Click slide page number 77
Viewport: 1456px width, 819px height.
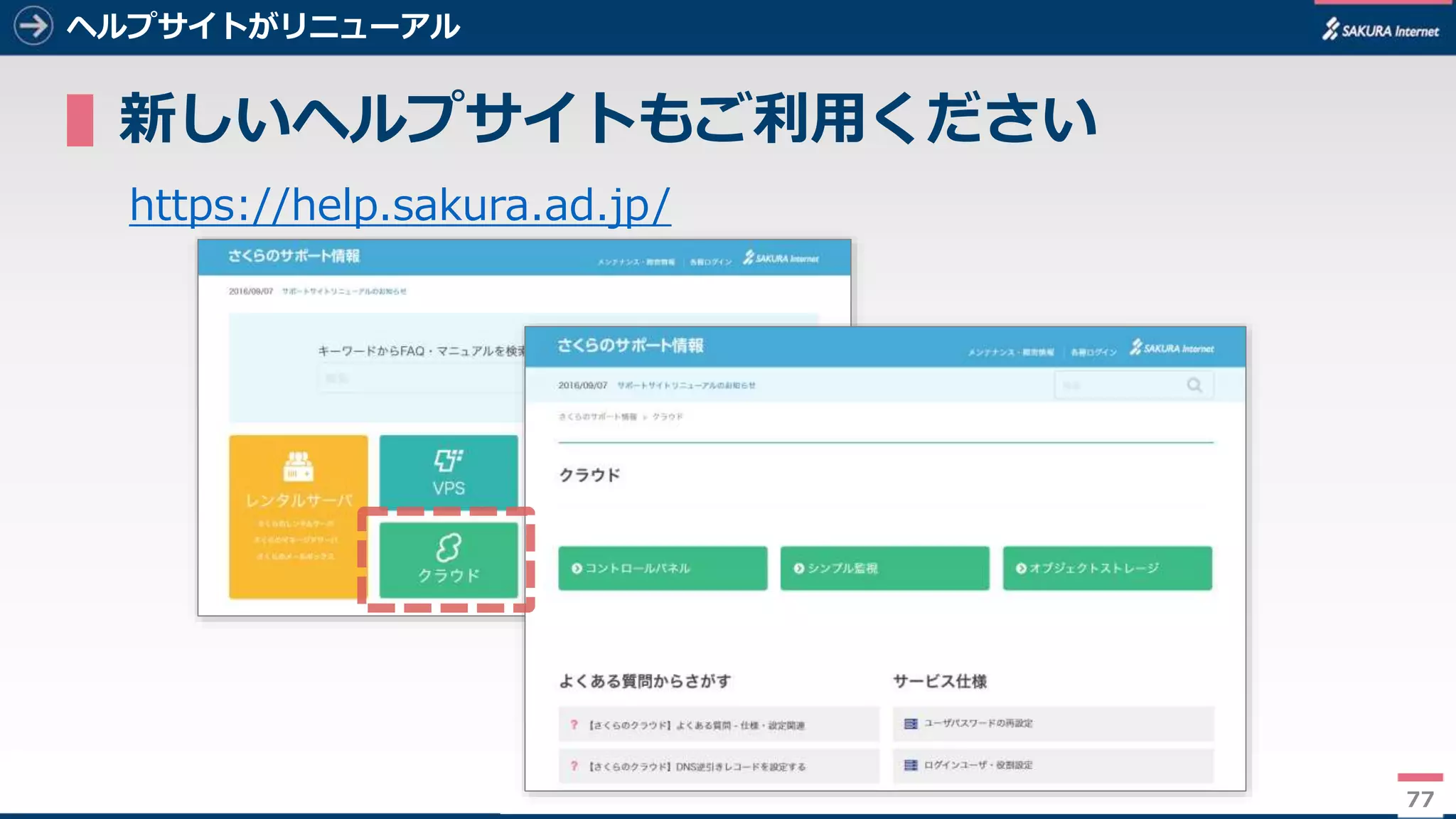click(x=1420, y=799)
